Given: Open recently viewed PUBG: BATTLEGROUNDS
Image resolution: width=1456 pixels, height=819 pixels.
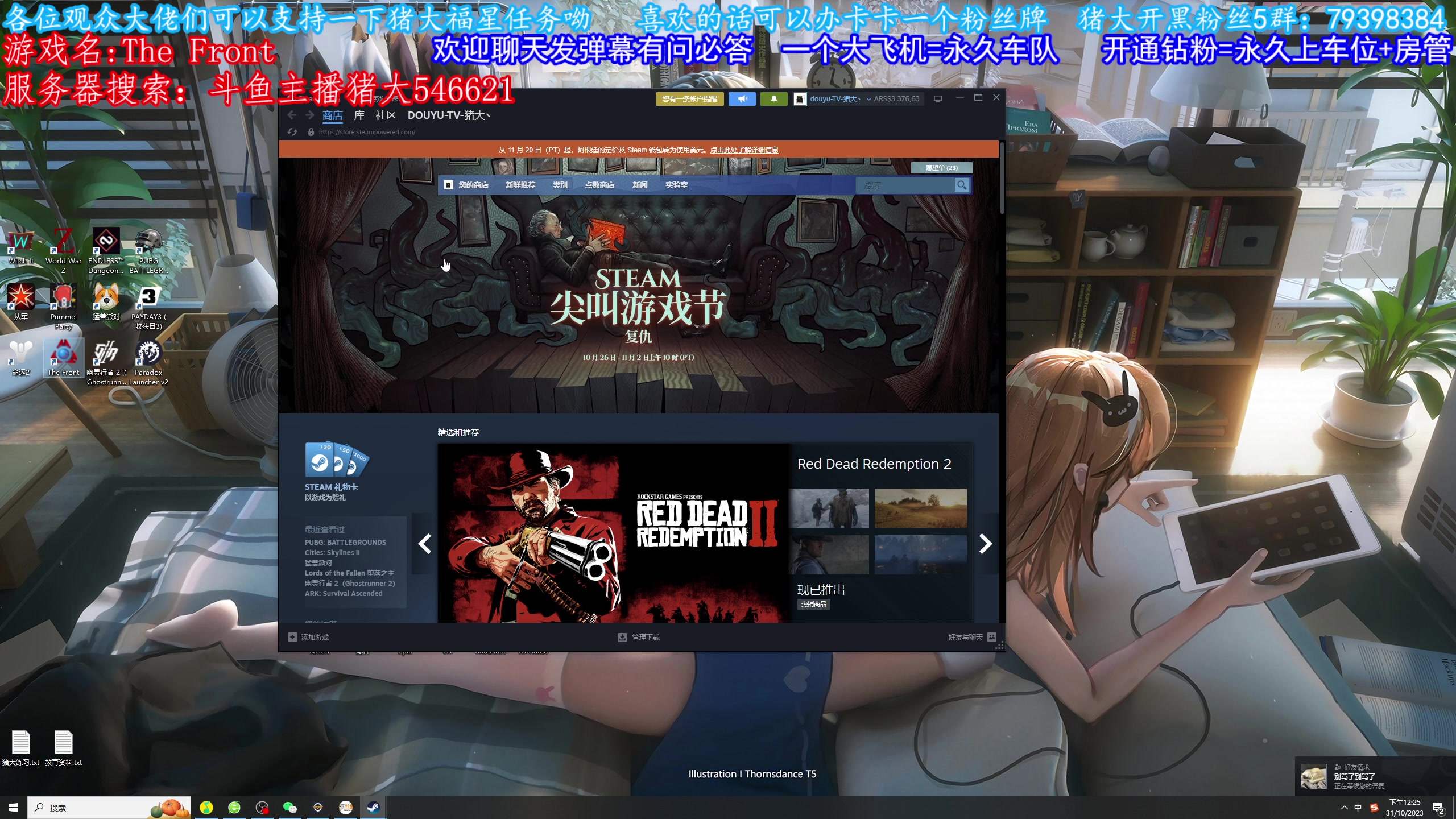Looking at the screenshot, I should coord(345,543).
